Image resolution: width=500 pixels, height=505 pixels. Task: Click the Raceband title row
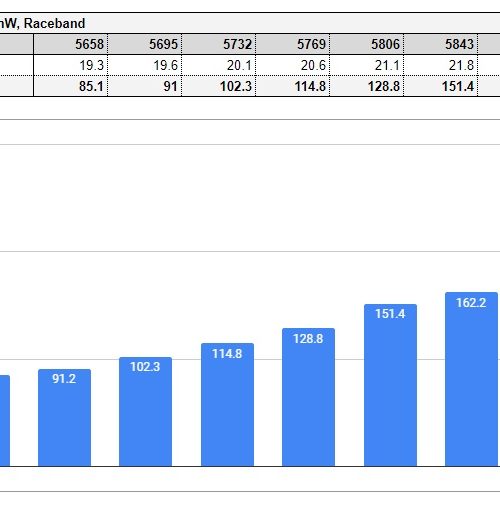(x=250, y=23)
